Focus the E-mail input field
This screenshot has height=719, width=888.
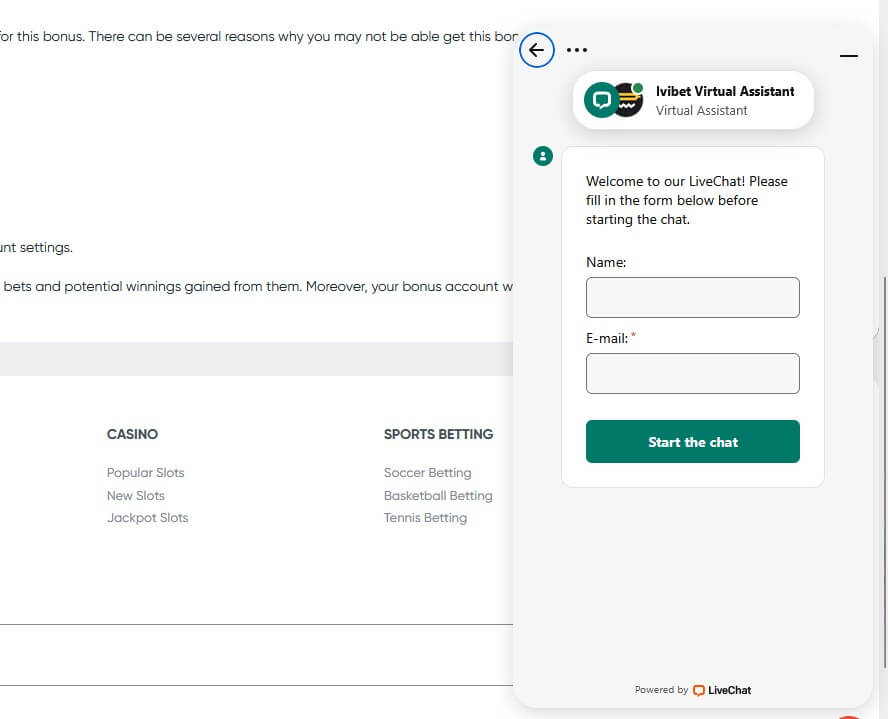coord(692,374)
